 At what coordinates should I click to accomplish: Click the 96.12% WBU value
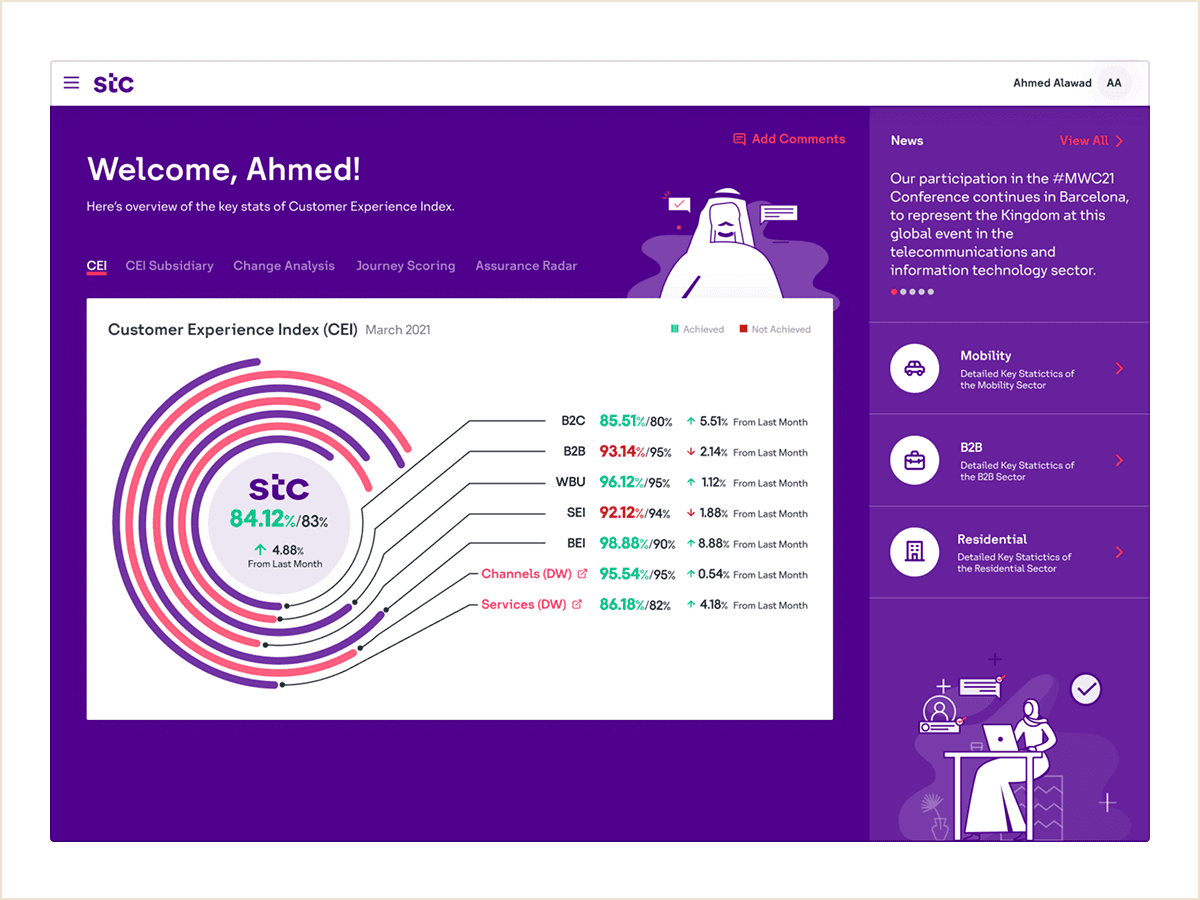621,482
